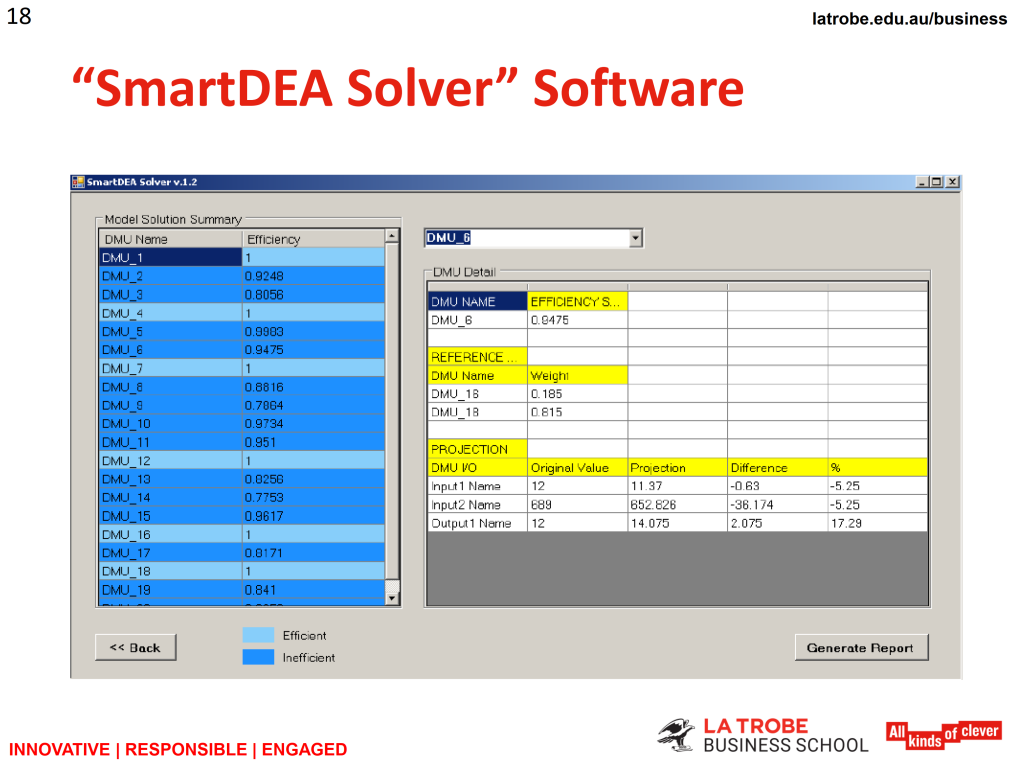Click the EFFICIENCY S... header cell
The image size is (1024, 768).
point(577,302)
